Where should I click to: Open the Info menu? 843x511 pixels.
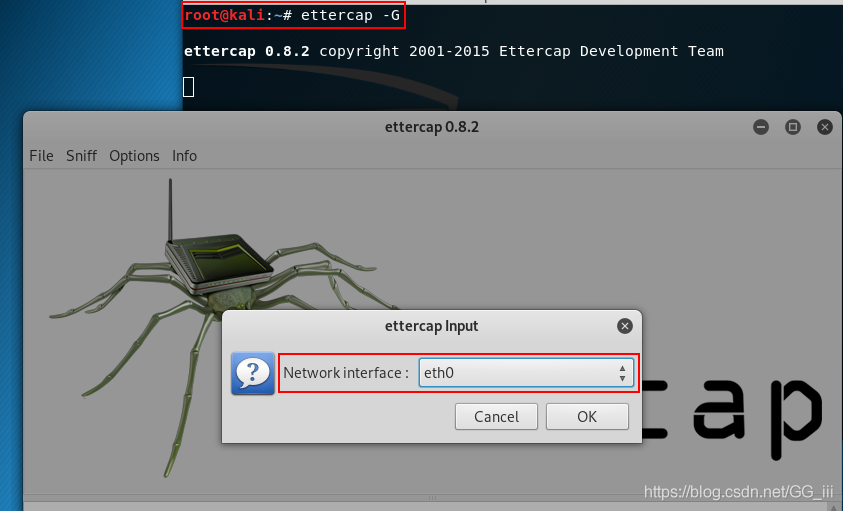click(184, 156)
